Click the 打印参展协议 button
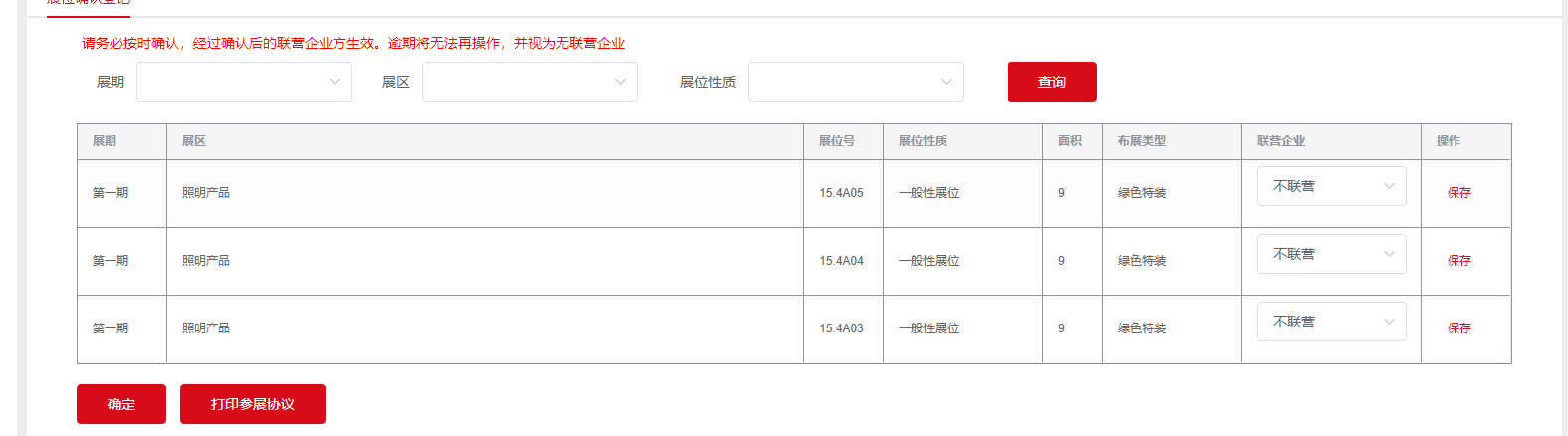The height and width of the screenshot is (436, 1568). pyautogui.click(x=252, y=404)
